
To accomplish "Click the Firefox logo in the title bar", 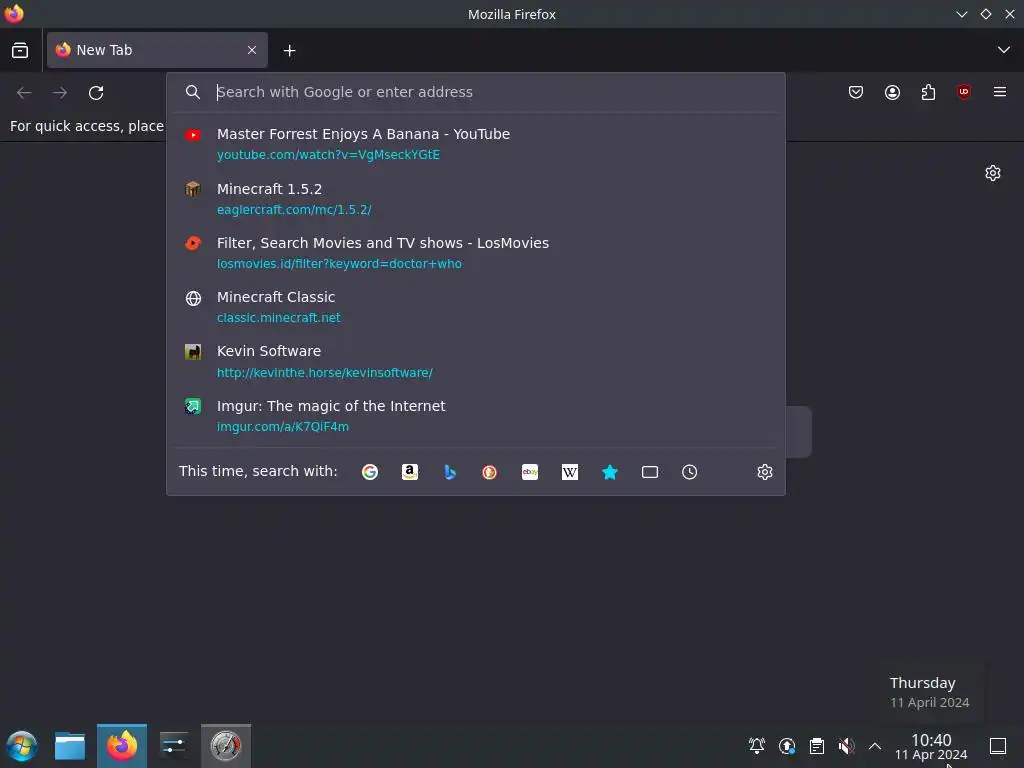I will pos(14,13).
